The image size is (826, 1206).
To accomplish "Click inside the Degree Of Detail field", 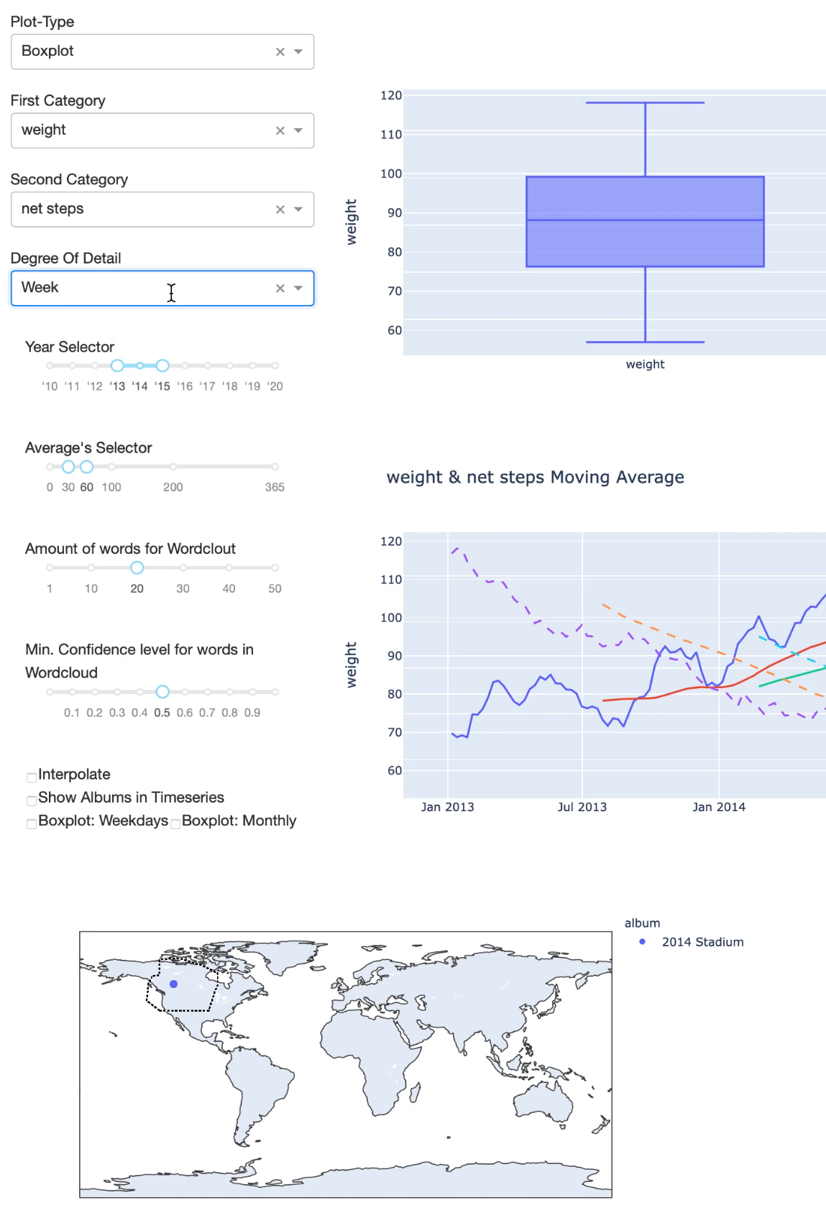I will (x=140, y=289).
